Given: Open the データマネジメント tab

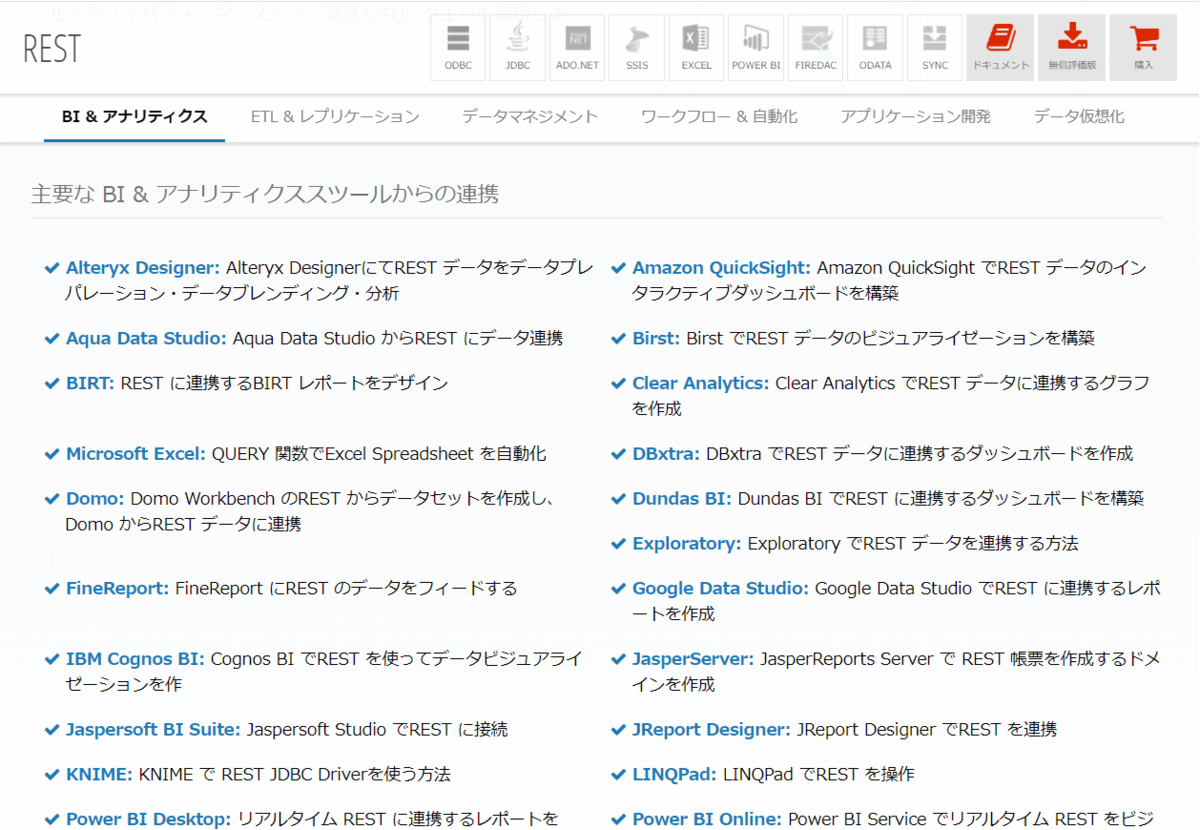Looking at the screenshot, I should (530, 117).
